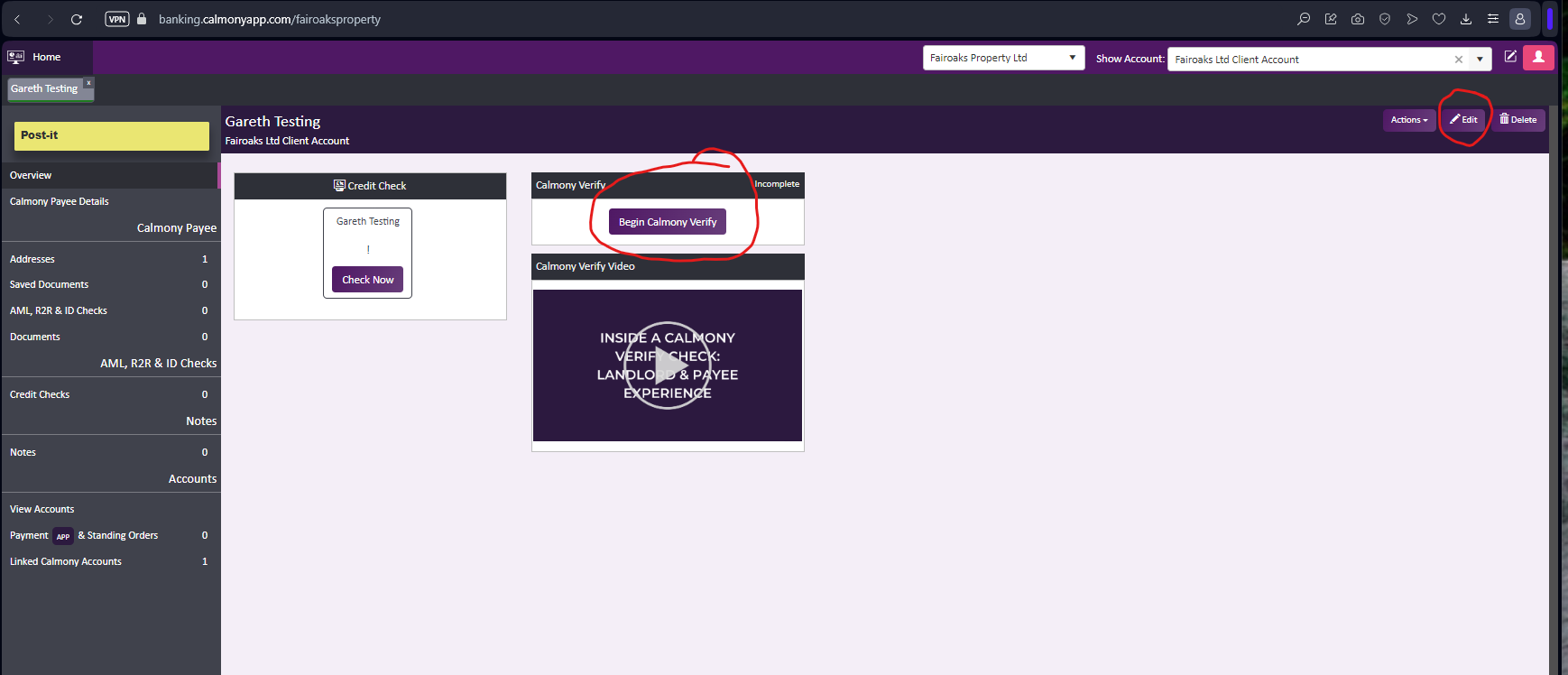Play the Calmony Verify video
The width and height of the screenshot is (1568, 675).
(x=667, y=365)
